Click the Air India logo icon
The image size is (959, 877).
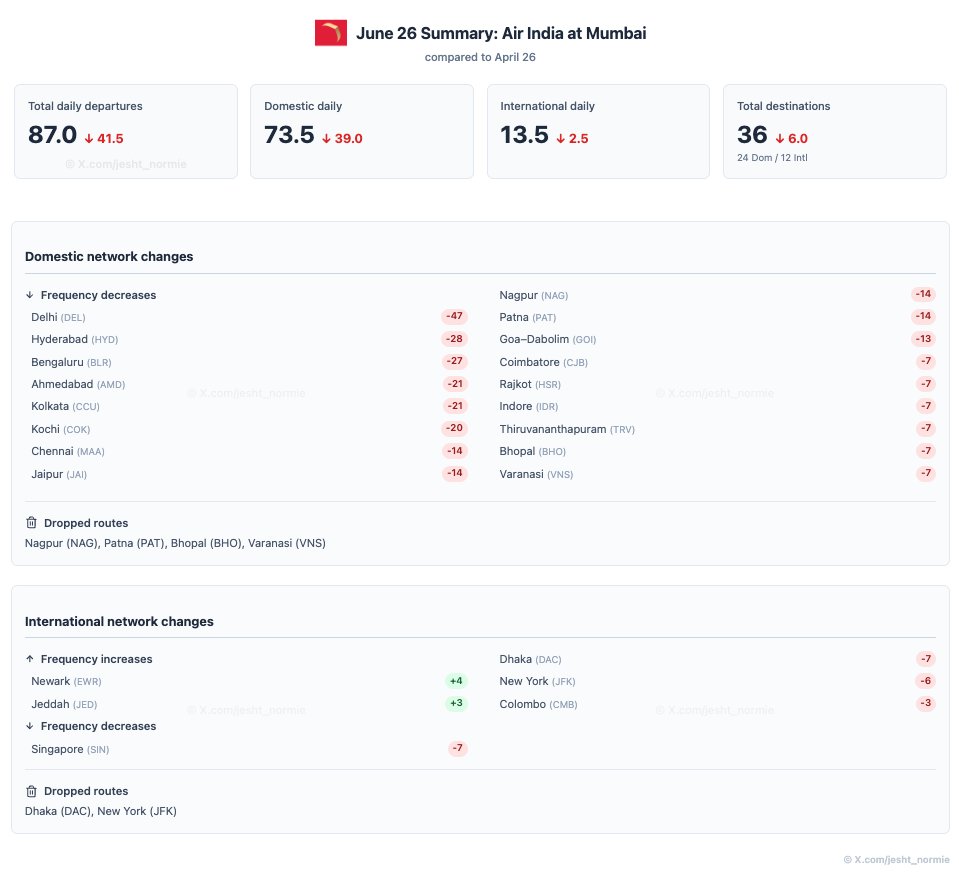331,33
